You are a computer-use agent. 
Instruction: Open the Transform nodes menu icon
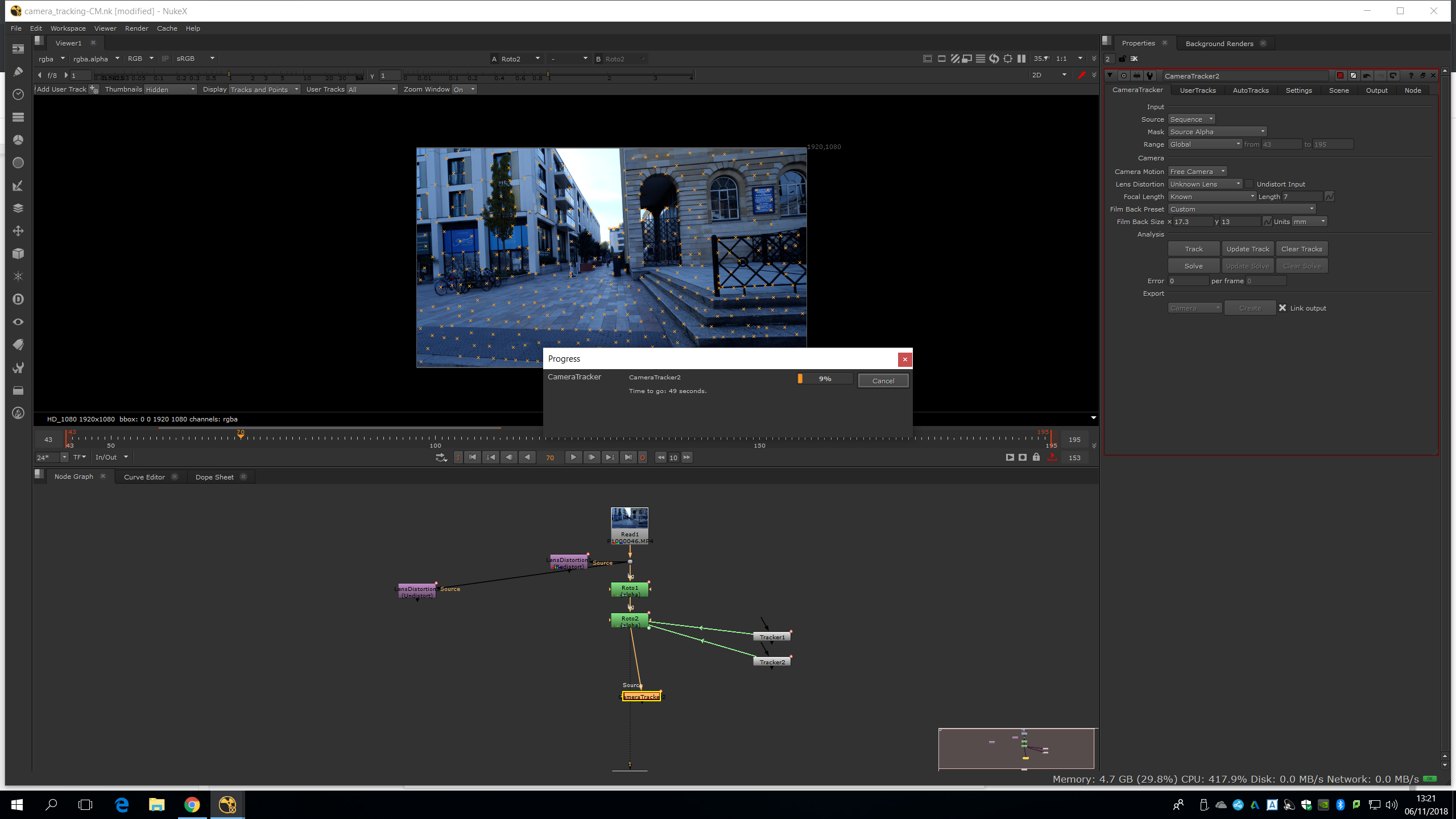coord(18,231)
